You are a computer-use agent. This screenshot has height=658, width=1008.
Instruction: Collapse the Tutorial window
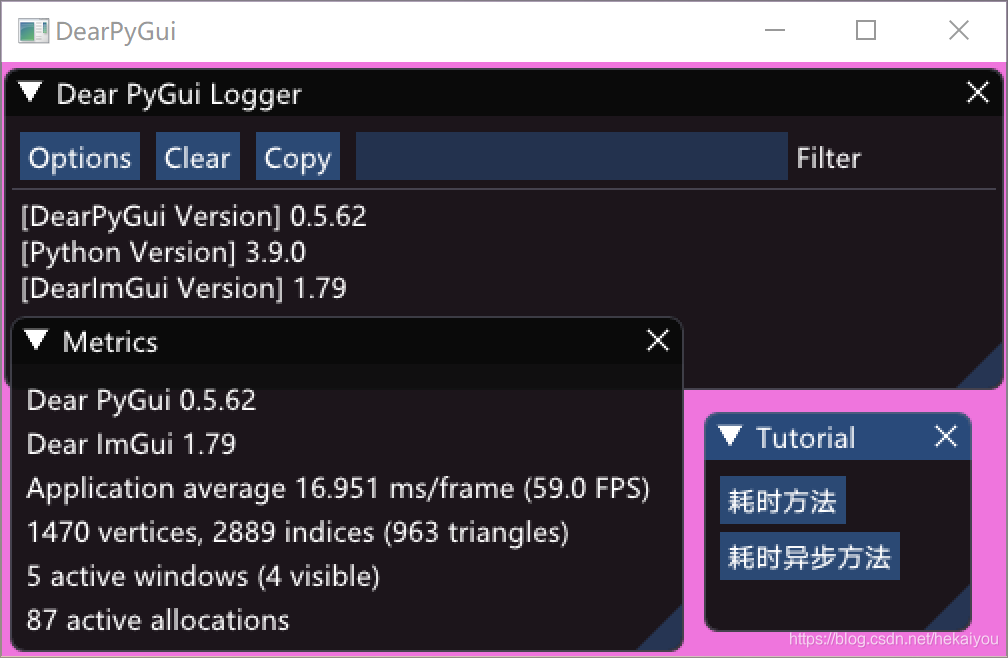click(730, 436)
